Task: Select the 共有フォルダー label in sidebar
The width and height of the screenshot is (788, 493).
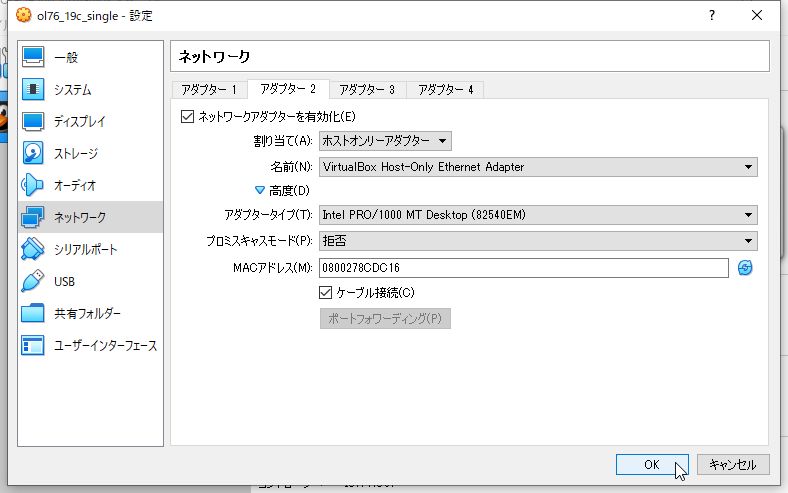Action: pyautogui.click(x=87, y=314)
